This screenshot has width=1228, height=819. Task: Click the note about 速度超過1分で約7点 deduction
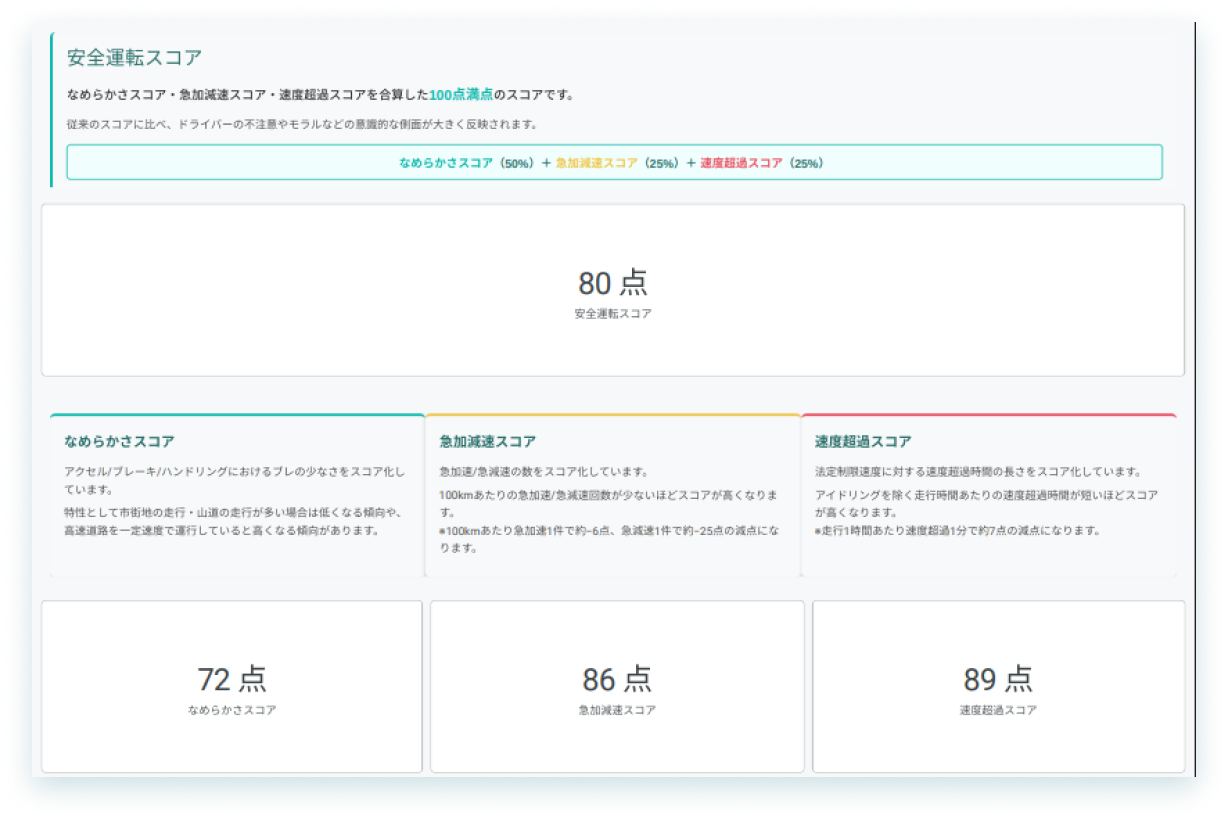pyautogui.click(x=957, y=531)
